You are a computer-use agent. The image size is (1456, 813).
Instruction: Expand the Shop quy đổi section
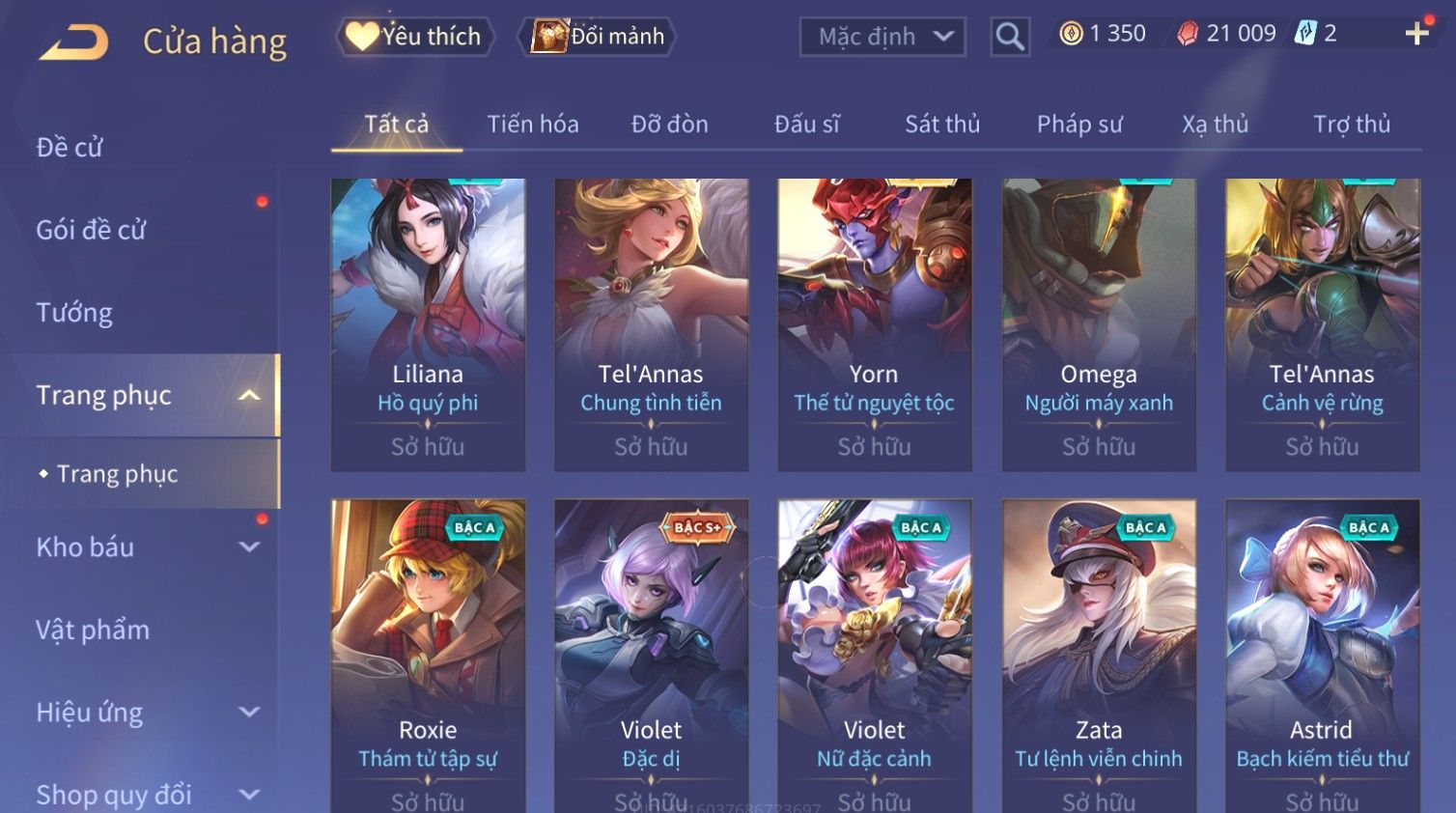click(249, 795)
